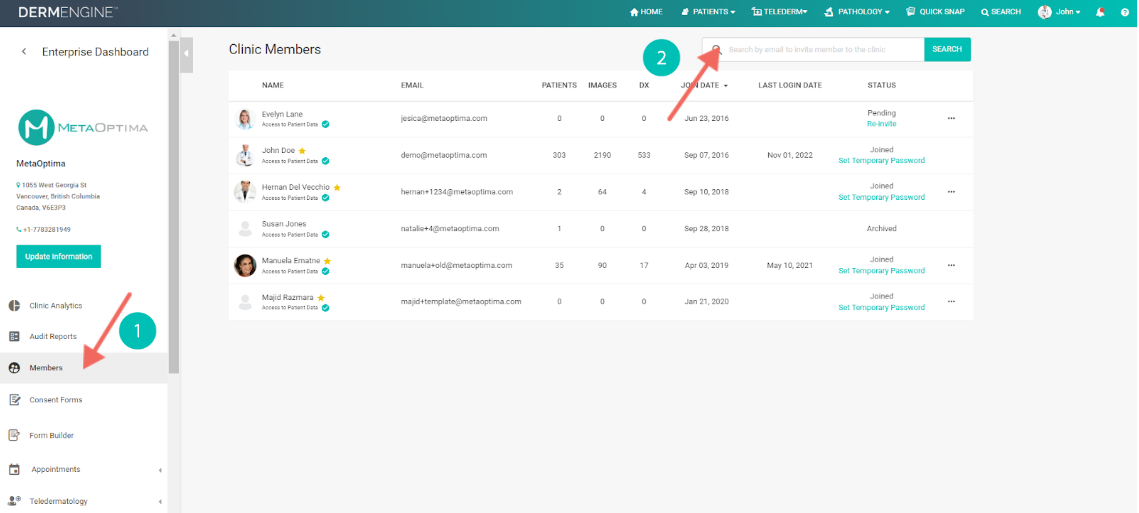1139x513 pixels.
Task: Sort by STATUS column header
Action: [x=882, y=86]
